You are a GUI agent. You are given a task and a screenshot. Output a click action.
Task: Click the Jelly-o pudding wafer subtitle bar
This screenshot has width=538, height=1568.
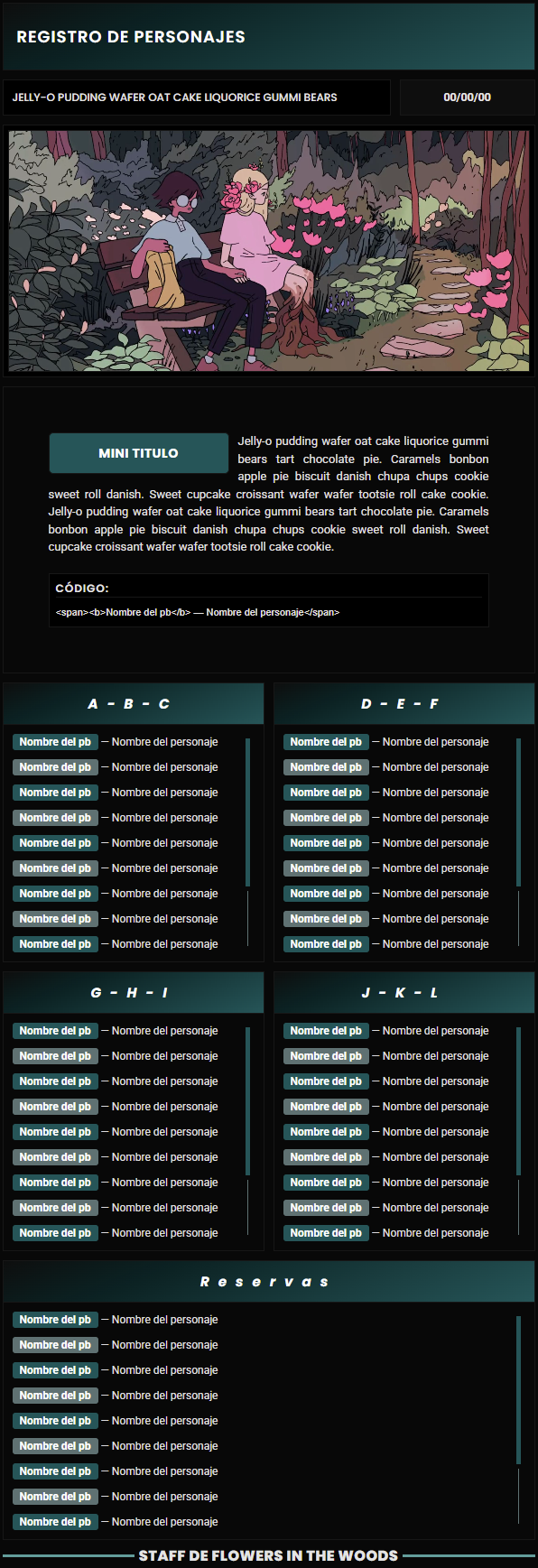pos(197,97)
